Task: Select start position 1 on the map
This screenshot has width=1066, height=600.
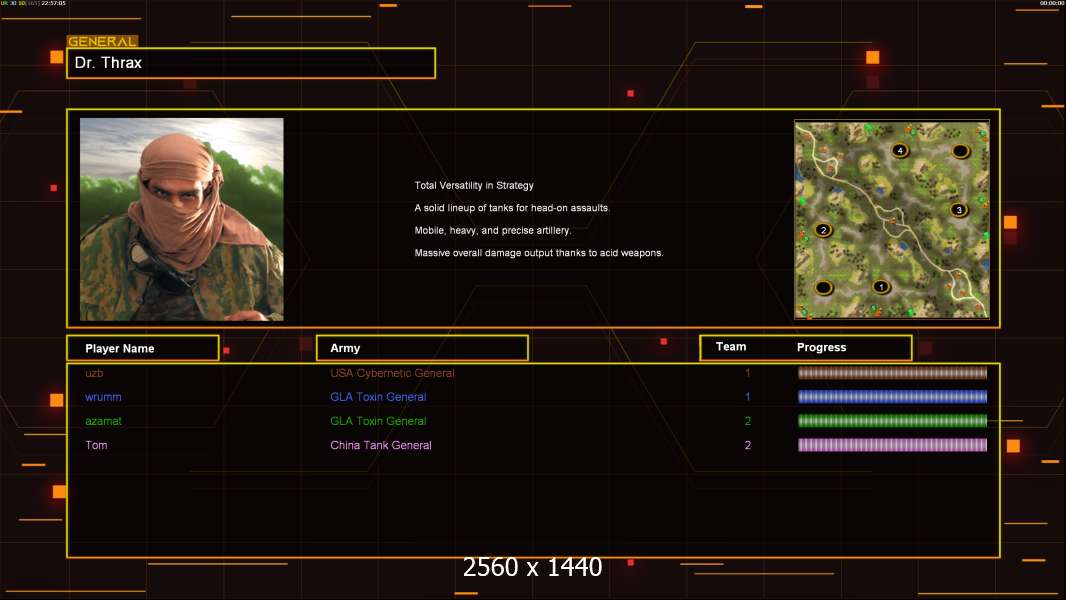Action: point(881,287)
